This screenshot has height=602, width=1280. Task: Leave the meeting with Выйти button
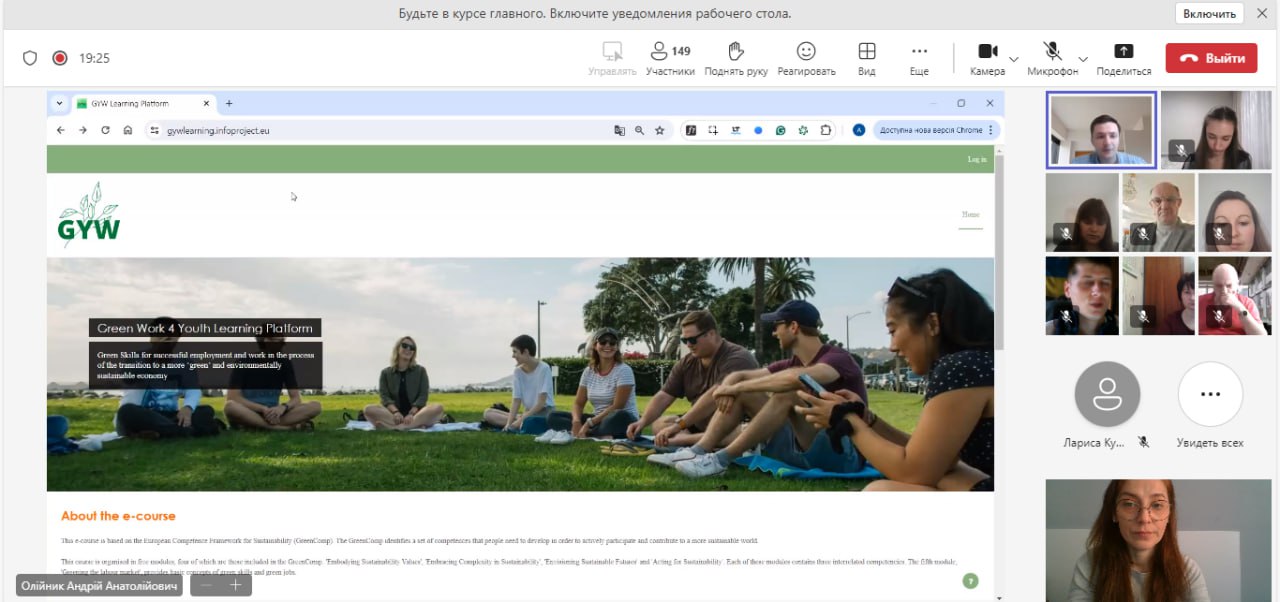pyautogui.click(x=1211, y=58)
